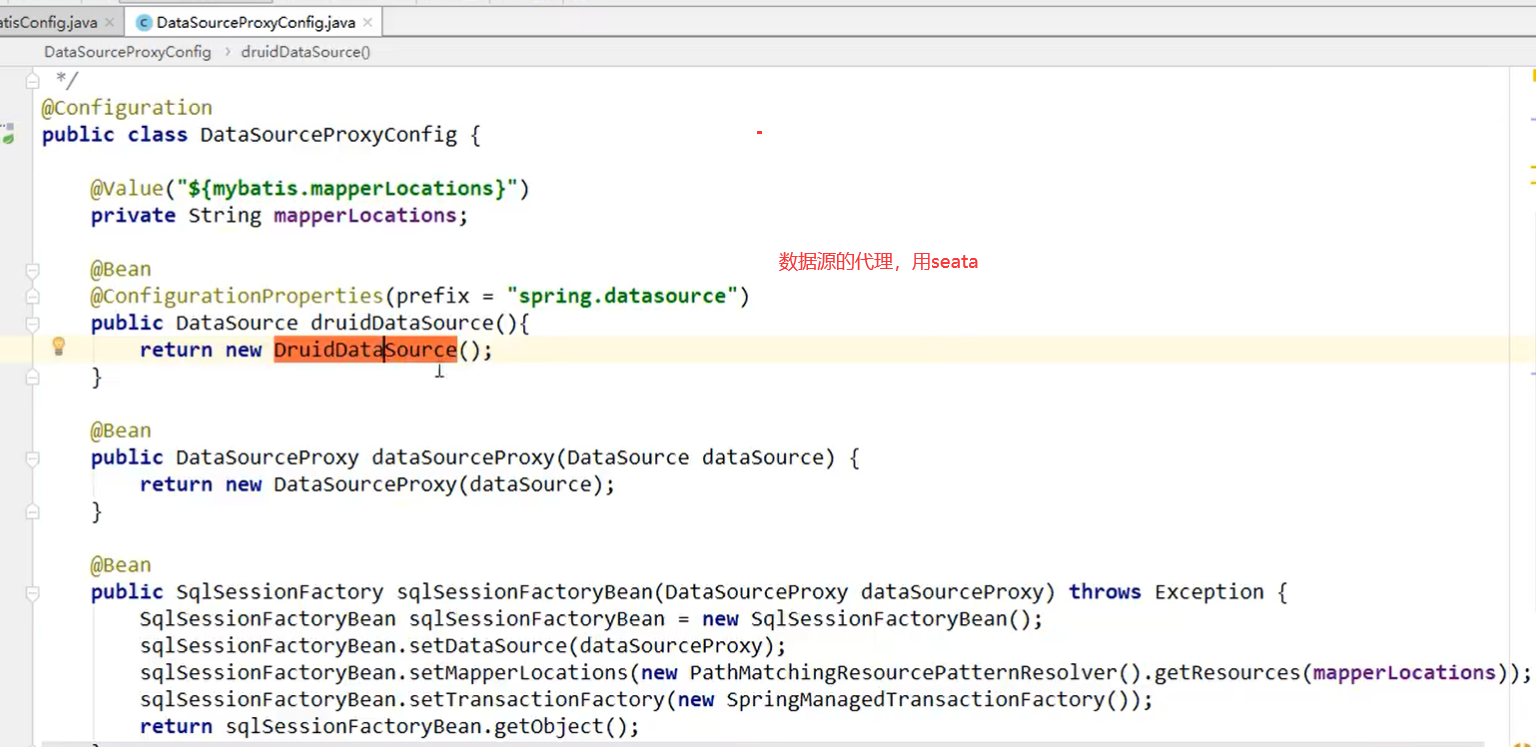Click the getResources method call
Screen dimensions: 1536x747
[x=1227, y=673]
